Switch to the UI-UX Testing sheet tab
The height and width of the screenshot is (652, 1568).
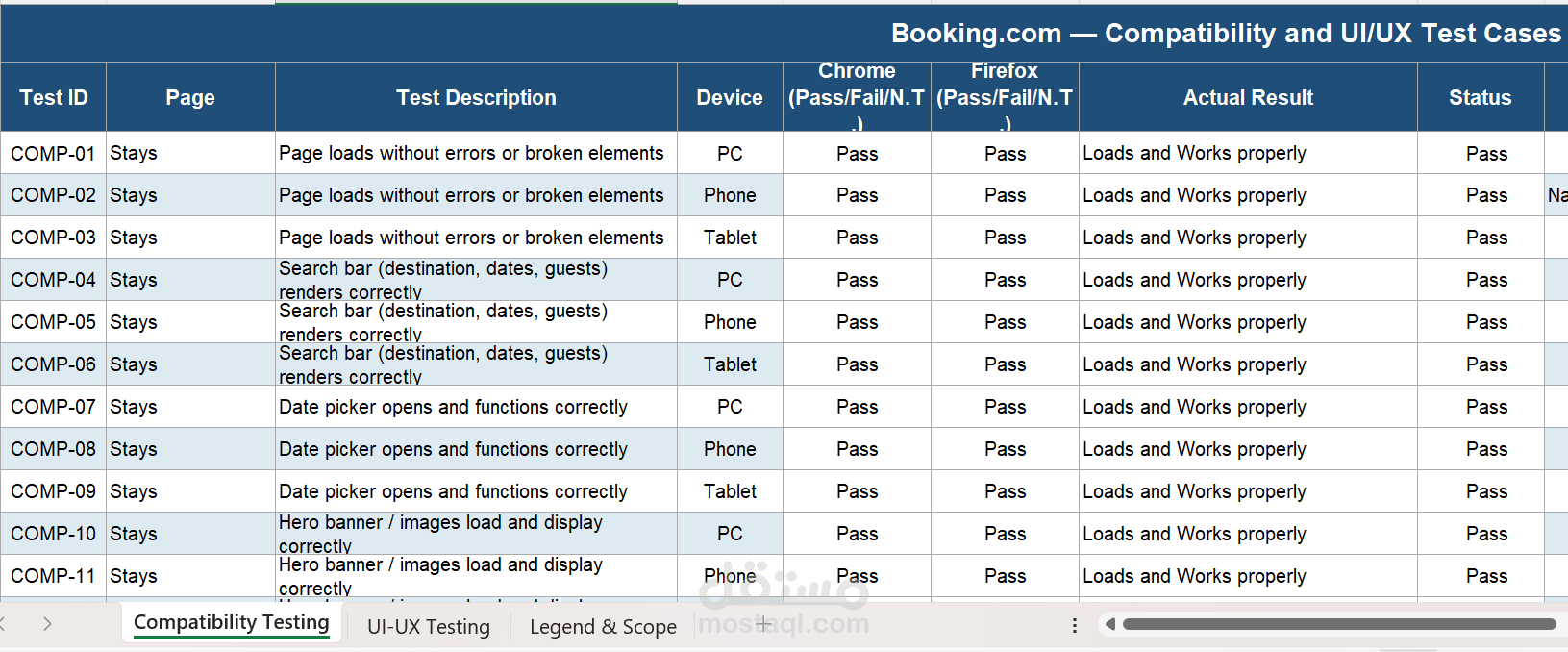pyautogui.click(x=428, y=627)
